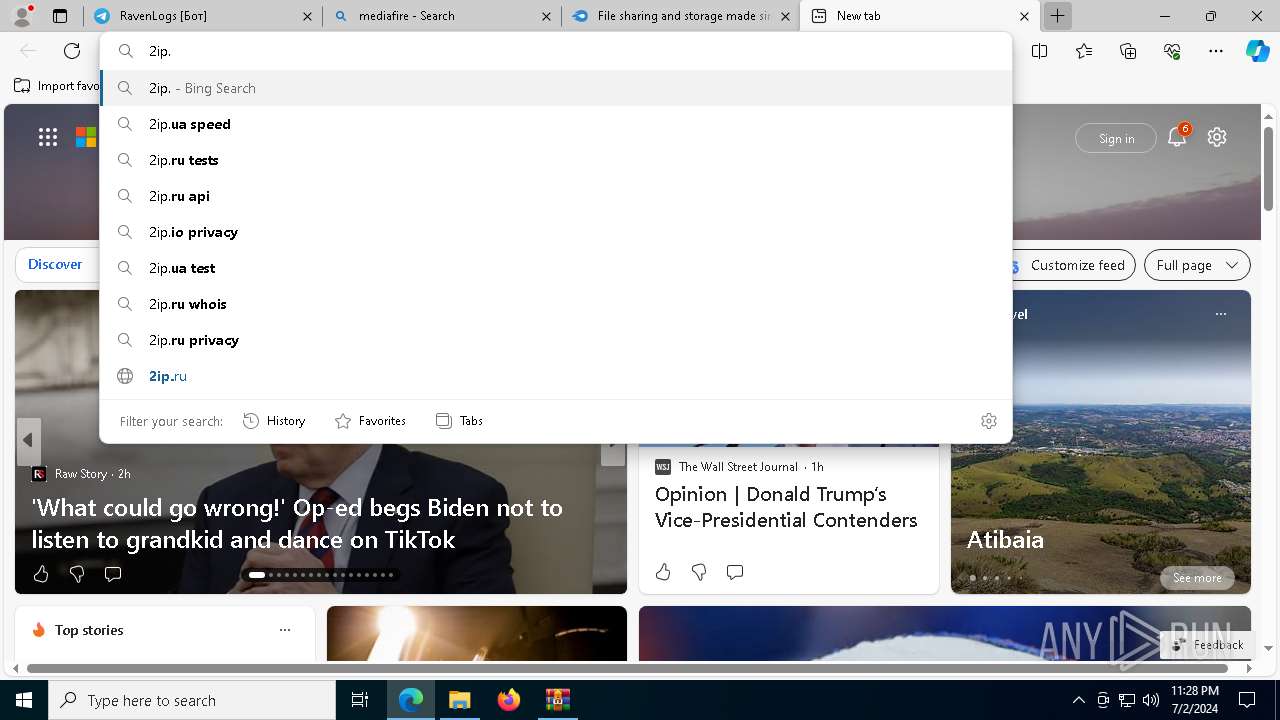Open address bar suggestion settings gear
This screenshot has height=720, width=1280.
coord(989,421)
